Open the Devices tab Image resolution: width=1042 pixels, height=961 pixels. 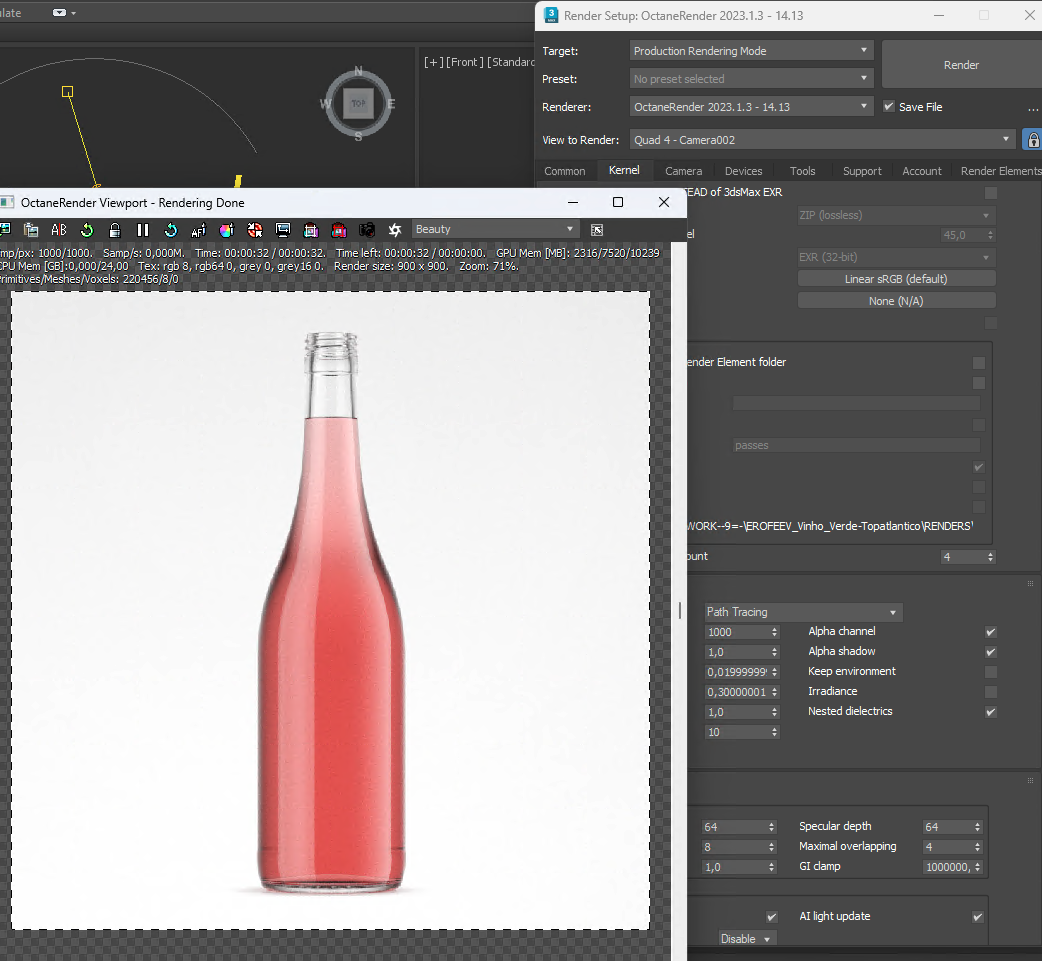(743, 171)
